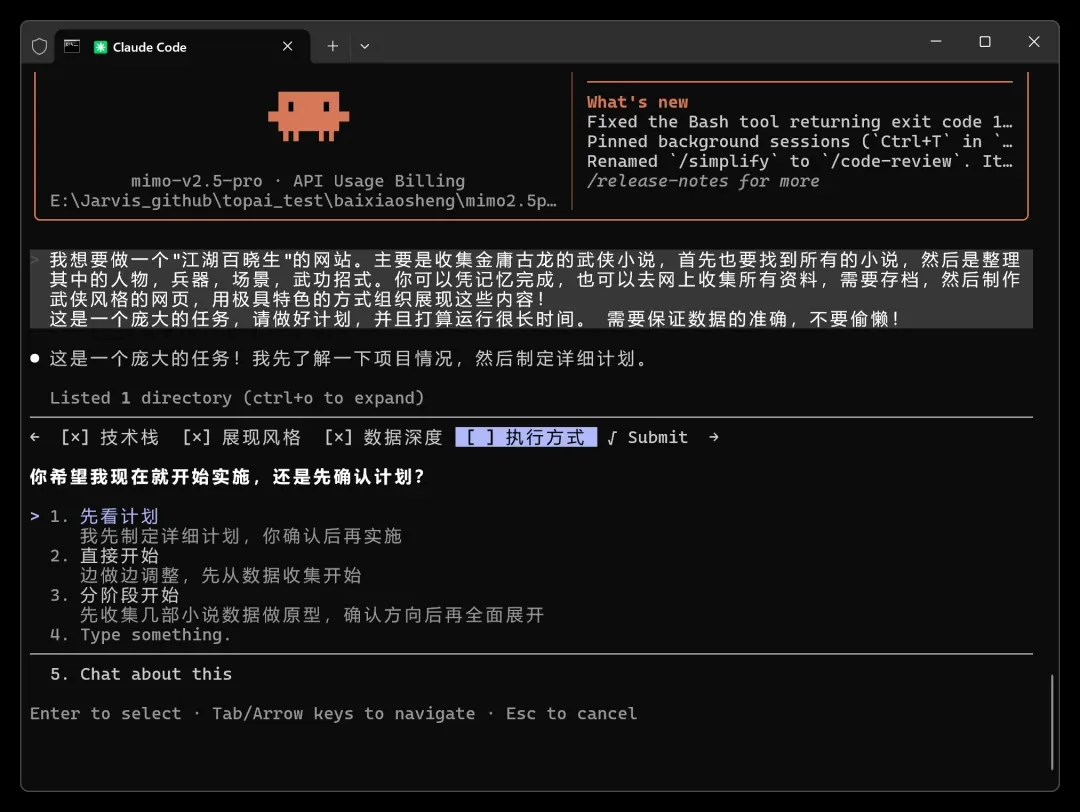This screenshot has width=1080, height=812.
Task: Click the description 边做边调整
Action: (220, 575)
